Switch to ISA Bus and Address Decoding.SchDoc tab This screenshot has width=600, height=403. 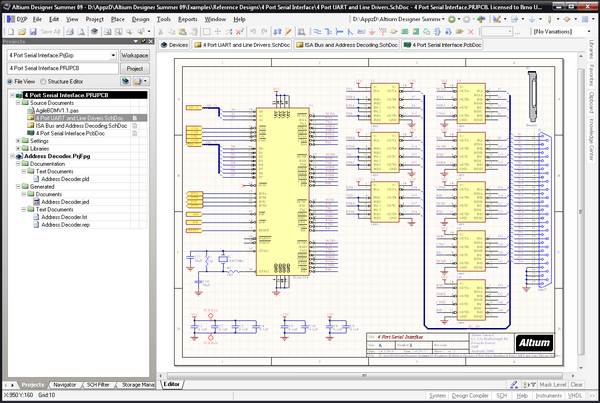point(346,45)
